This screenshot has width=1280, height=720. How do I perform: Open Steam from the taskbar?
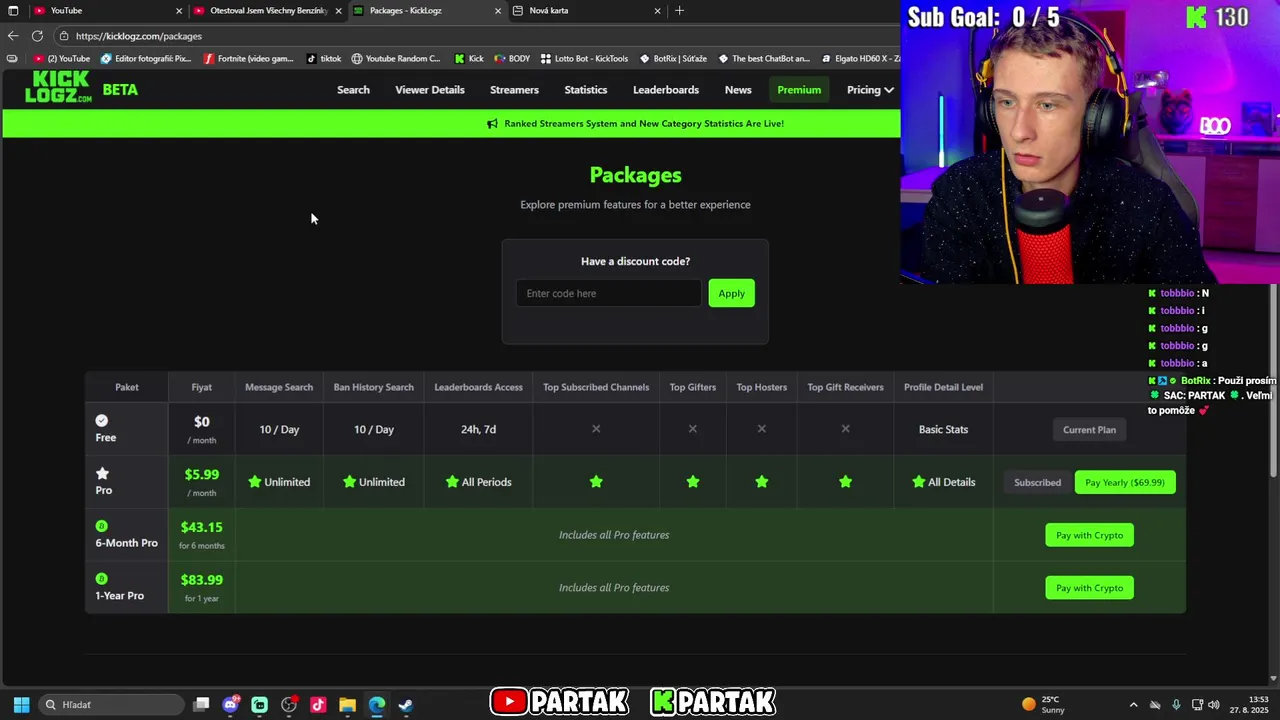[x=405, y=705]
